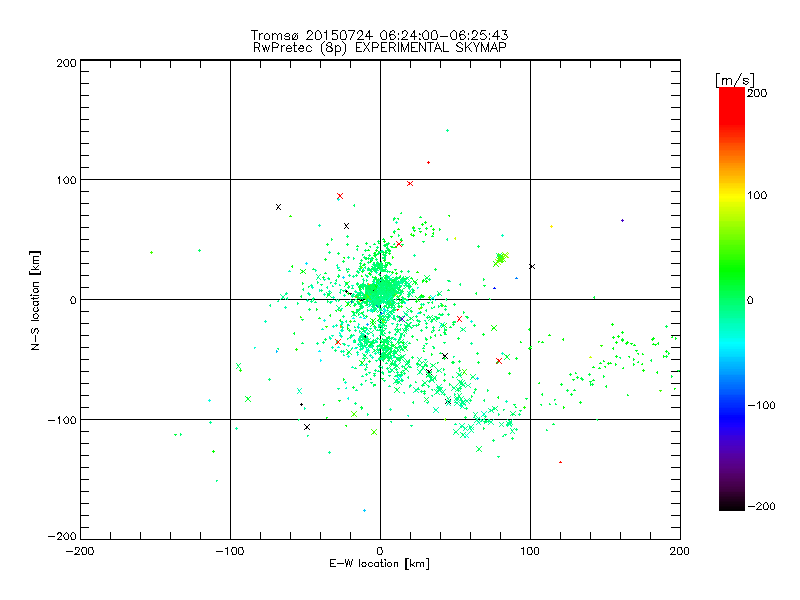Click x-axis tick label '0'
The width and height of the screenshot is (800, 600).
click(x=380, y=551)
